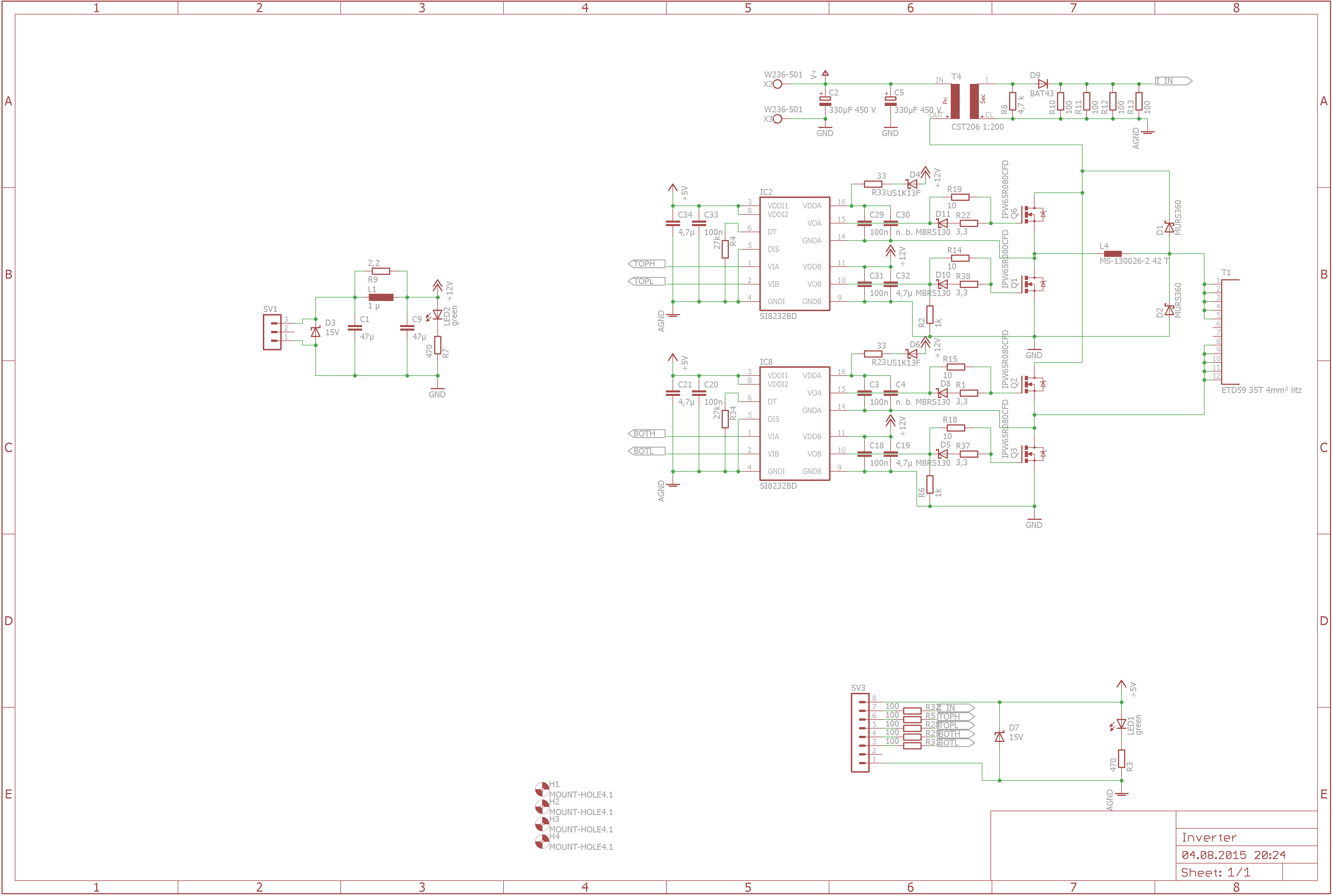
Task: Click the SV1 three-pin connector symbol
Action: coord(272,331)
